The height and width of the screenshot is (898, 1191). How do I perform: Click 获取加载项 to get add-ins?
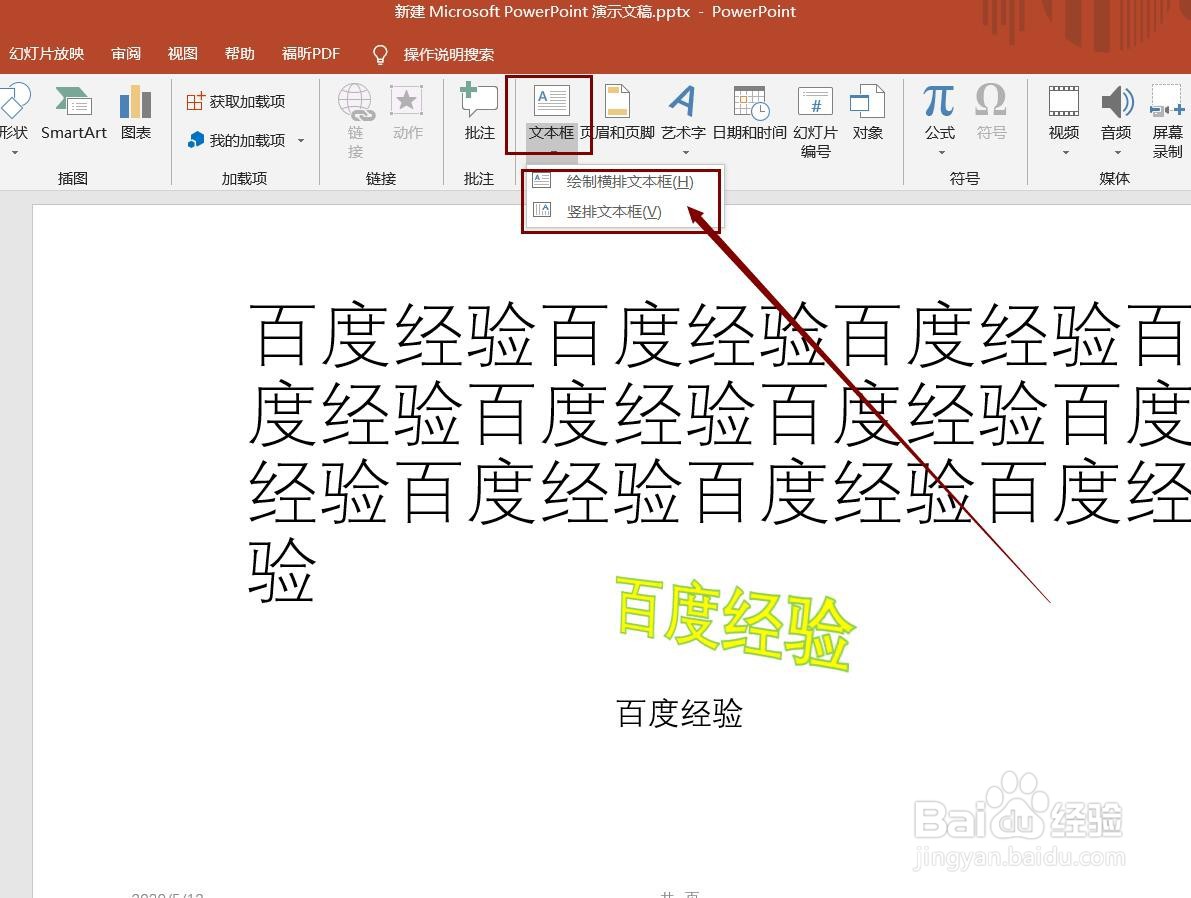click(236, 101)
